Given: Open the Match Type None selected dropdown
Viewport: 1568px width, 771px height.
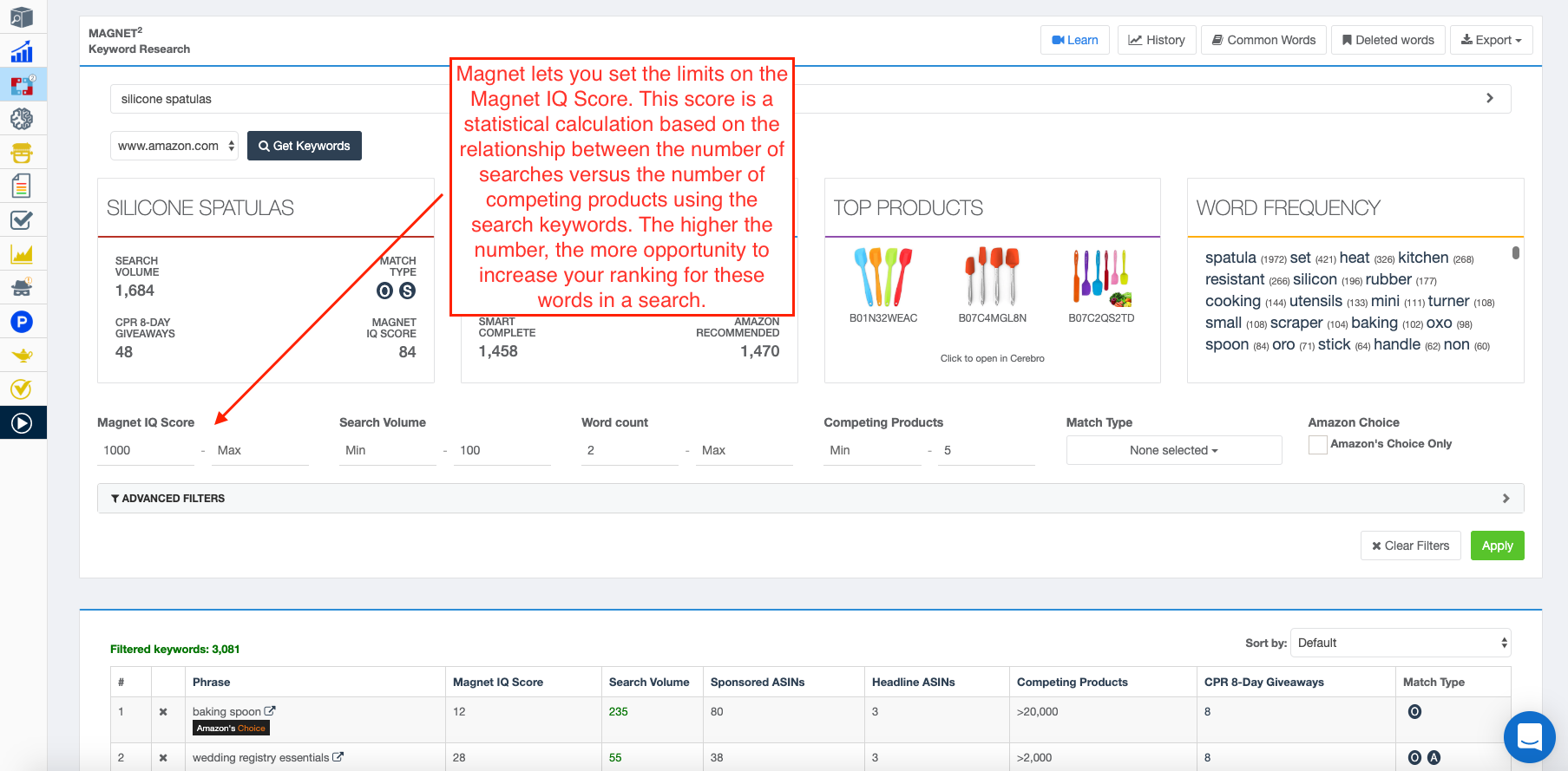Looking at the screenshot, I should coord(1173,450).
